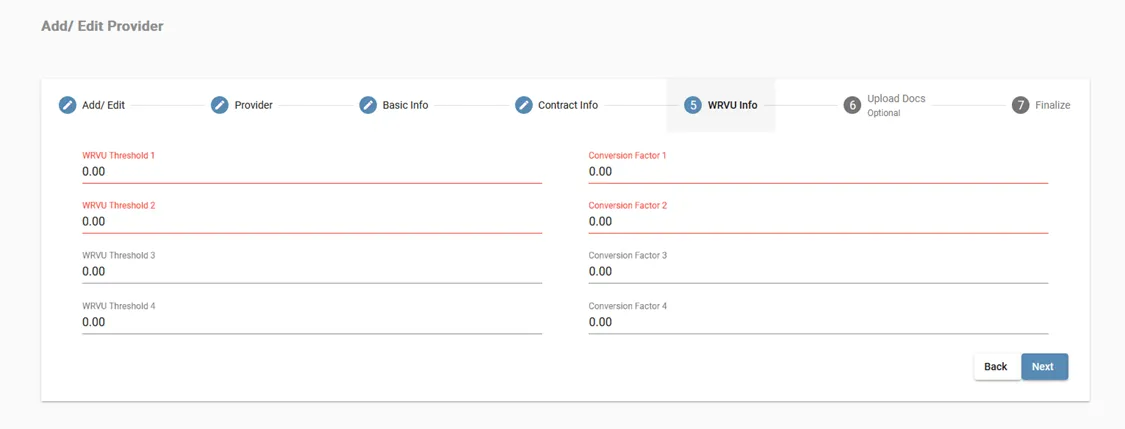Click the Contract Info step pencil icon
This screenshot has height=429, width=1125.
click(523, 105)
